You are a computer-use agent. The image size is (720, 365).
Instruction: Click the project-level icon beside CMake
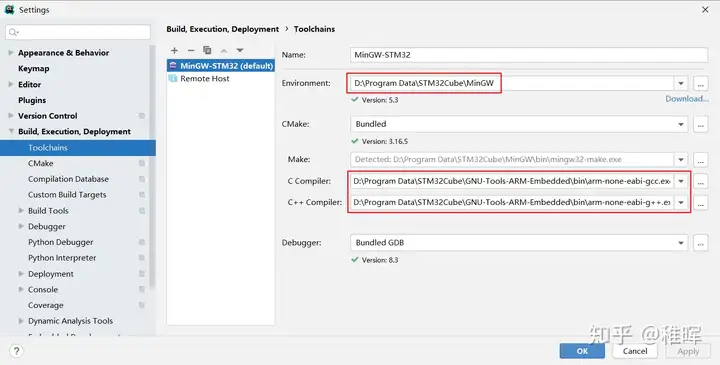[x=142, y=163]
